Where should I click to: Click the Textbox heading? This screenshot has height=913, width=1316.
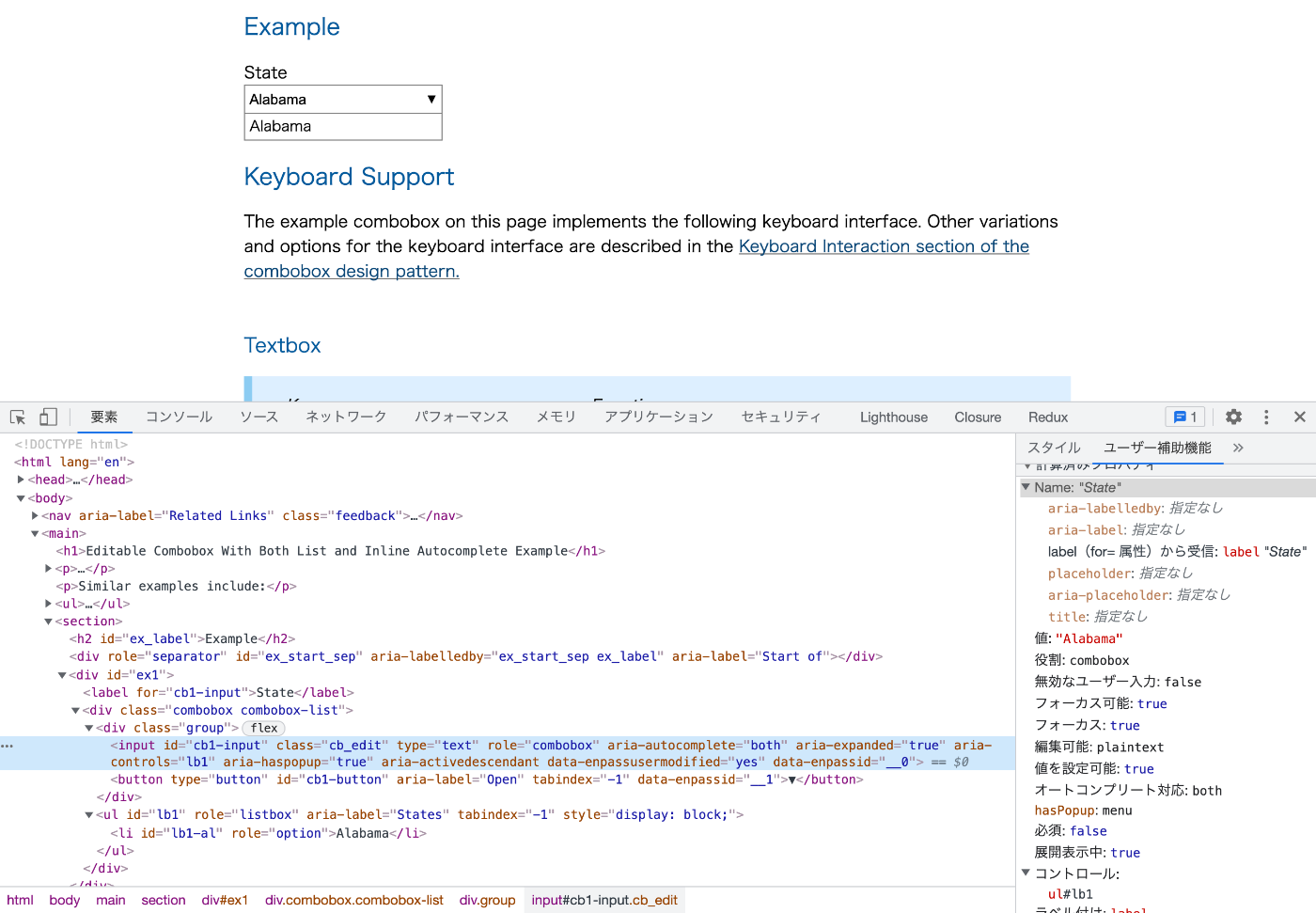coord(282,345)
